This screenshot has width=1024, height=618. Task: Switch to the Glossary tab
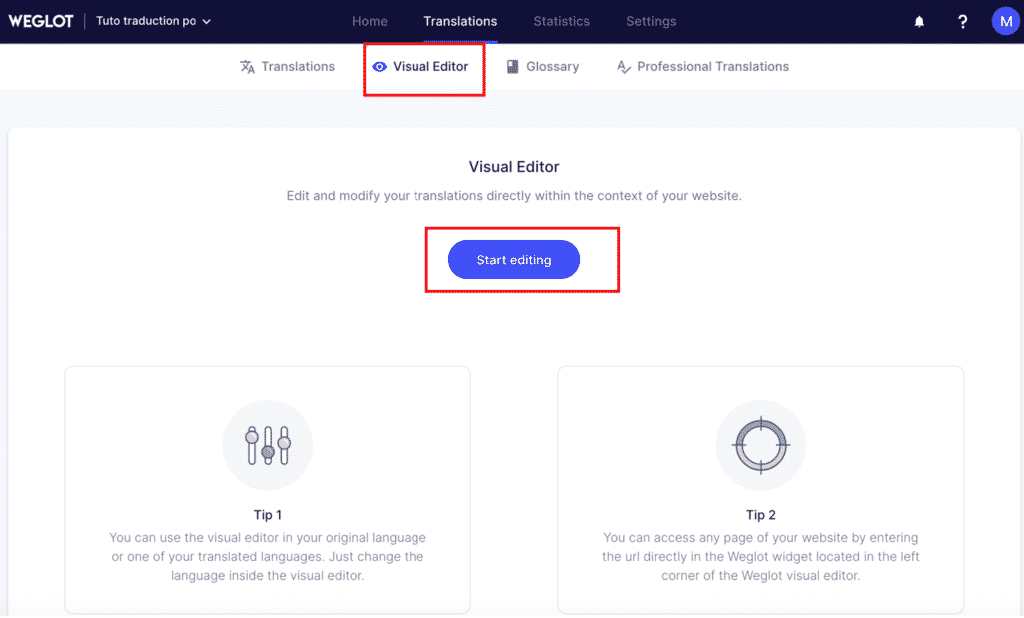click(552, 67)
